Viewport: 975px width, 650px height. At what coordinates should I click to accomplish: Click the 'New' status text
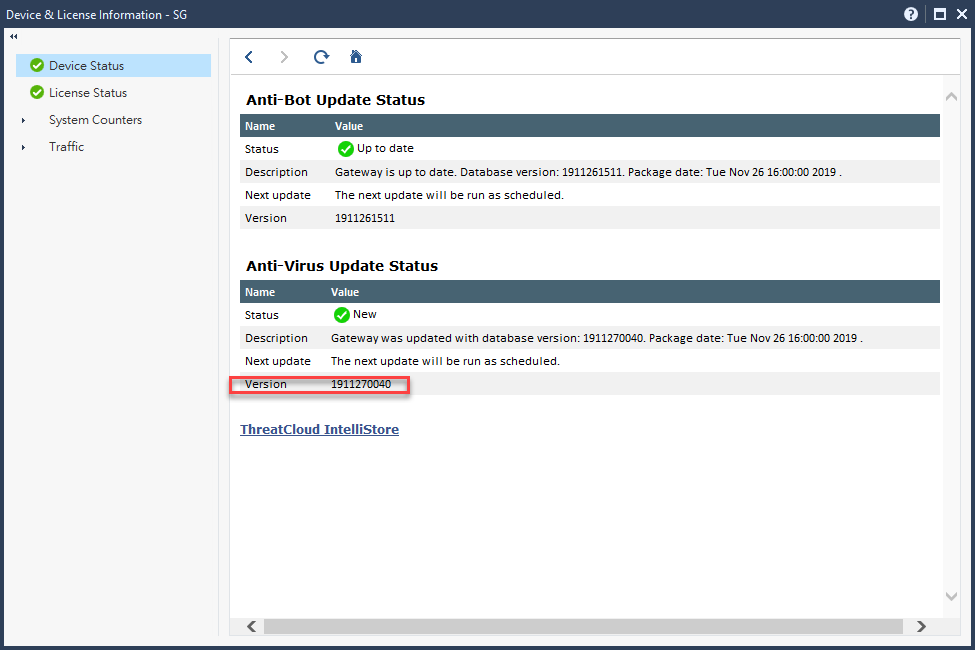365,315
